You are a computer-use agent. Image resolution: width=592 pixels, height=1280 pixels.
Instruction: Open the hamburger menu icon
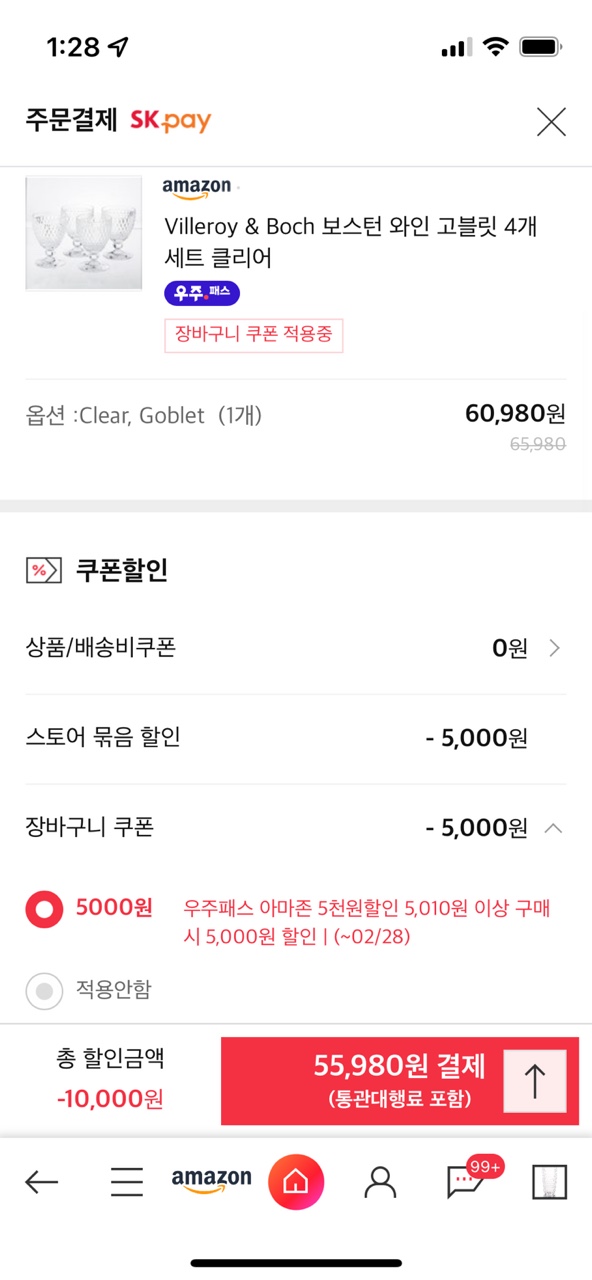[127, 1183]
